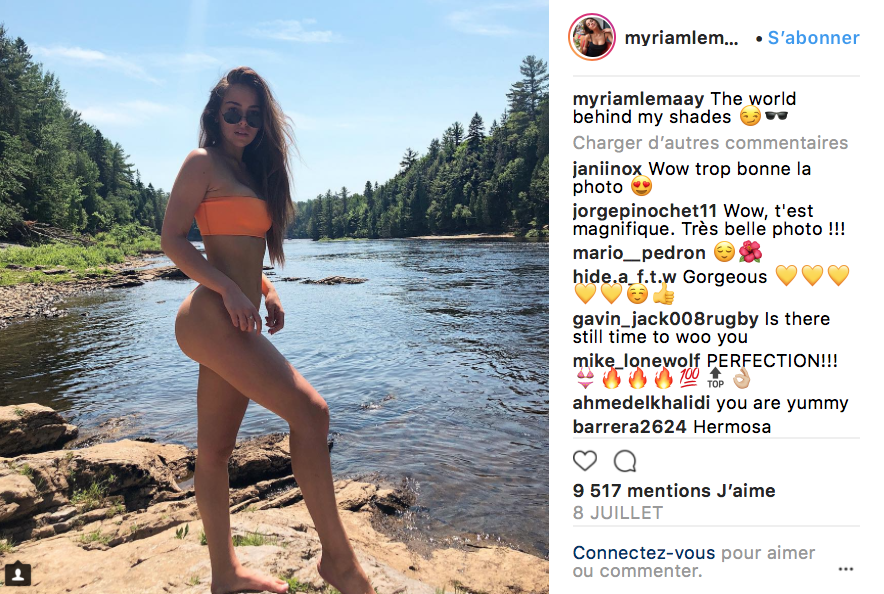
Task: View the 9 517 mentions J'aime list
Action: tap(674, 491)
